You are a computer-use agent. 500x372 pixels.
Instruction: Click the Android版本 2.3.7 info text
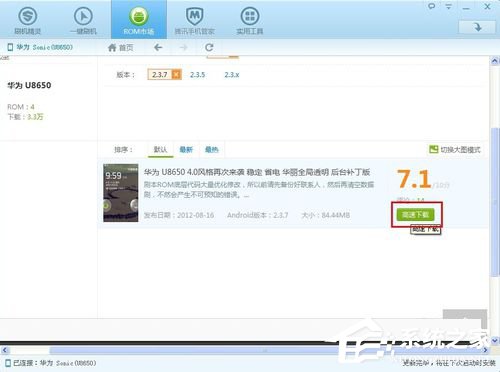pyautogui.click(x=258, y=215)
